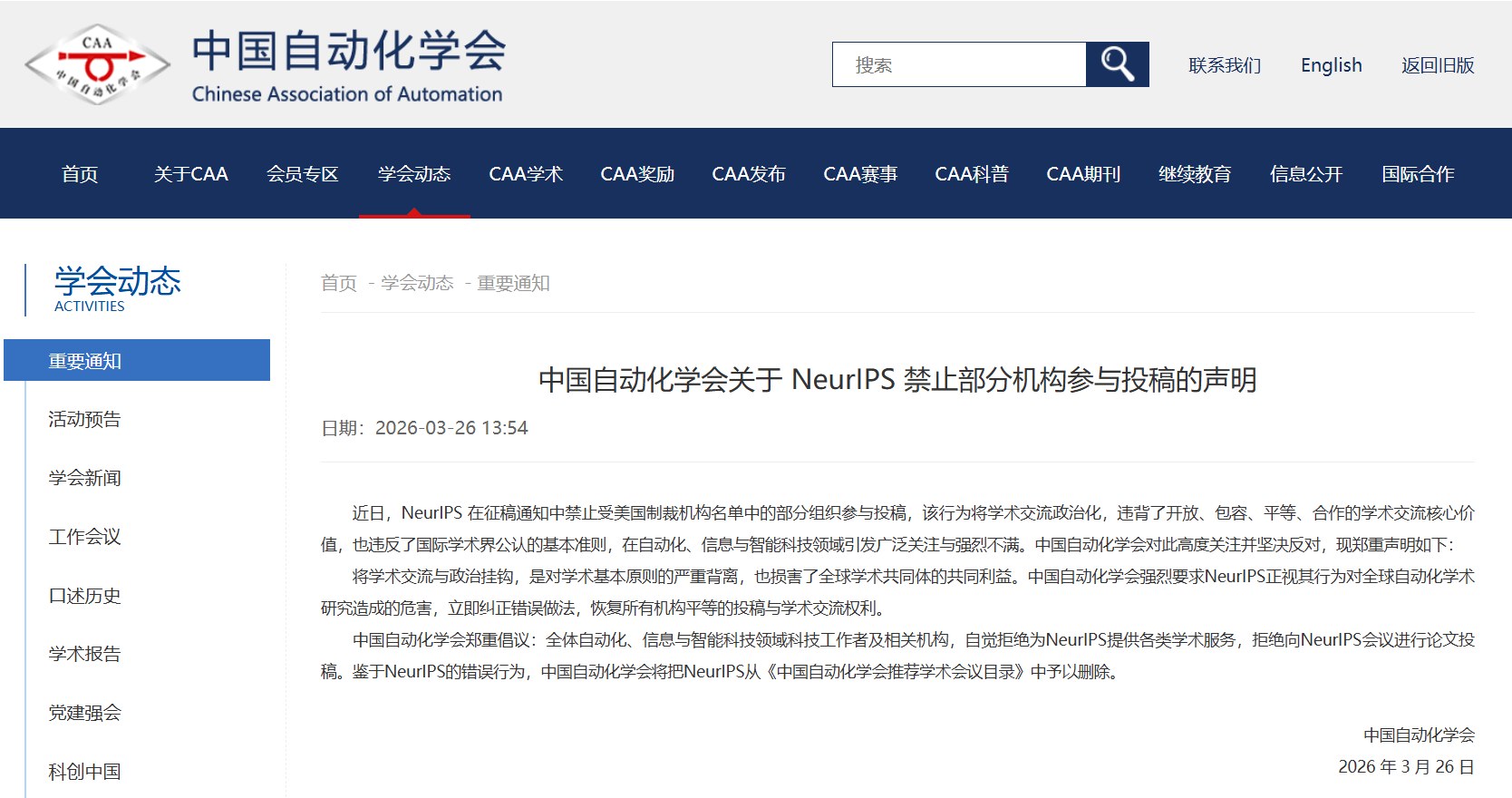Screen dimensions: 1512x798
Task: Open the 会员专区 members menu
Action: tap(303, 174)
